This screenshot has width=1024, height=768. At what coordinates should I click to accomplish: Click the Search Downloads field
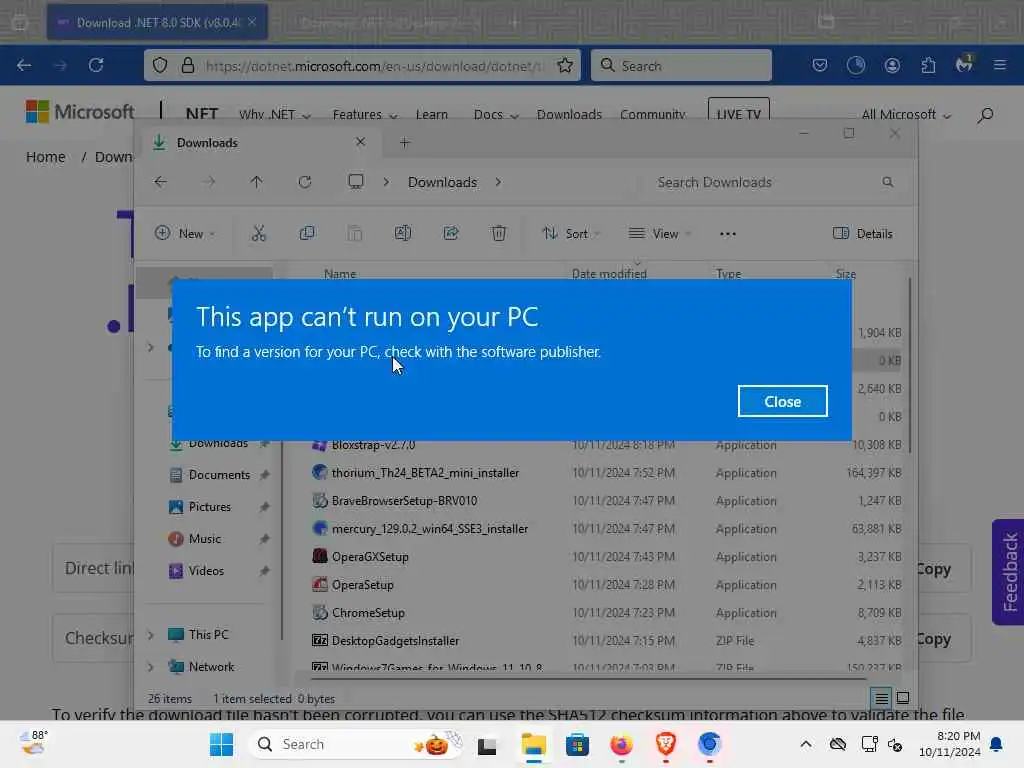774,182
